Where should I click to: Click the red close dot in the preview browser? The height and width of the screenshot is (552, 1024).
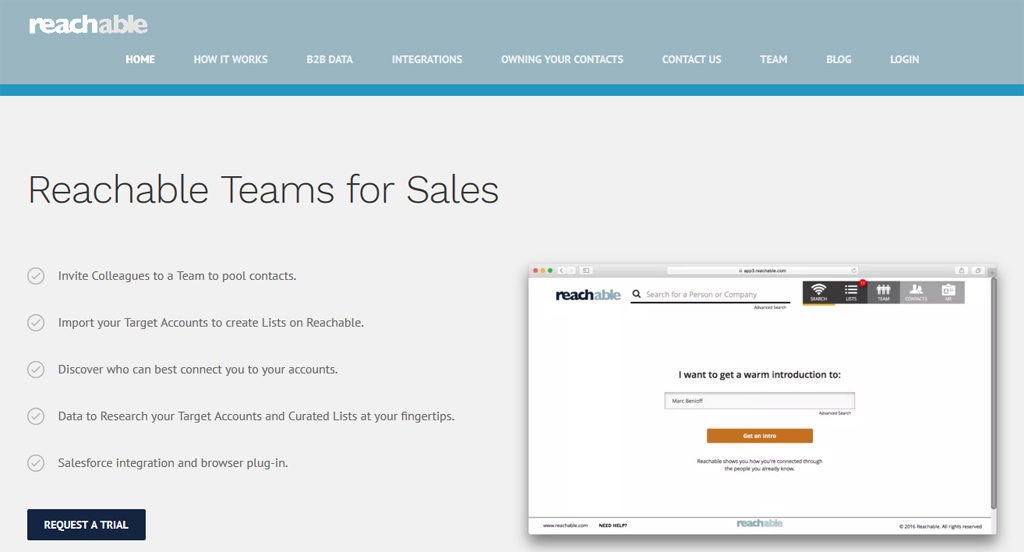tap(536, 270)
